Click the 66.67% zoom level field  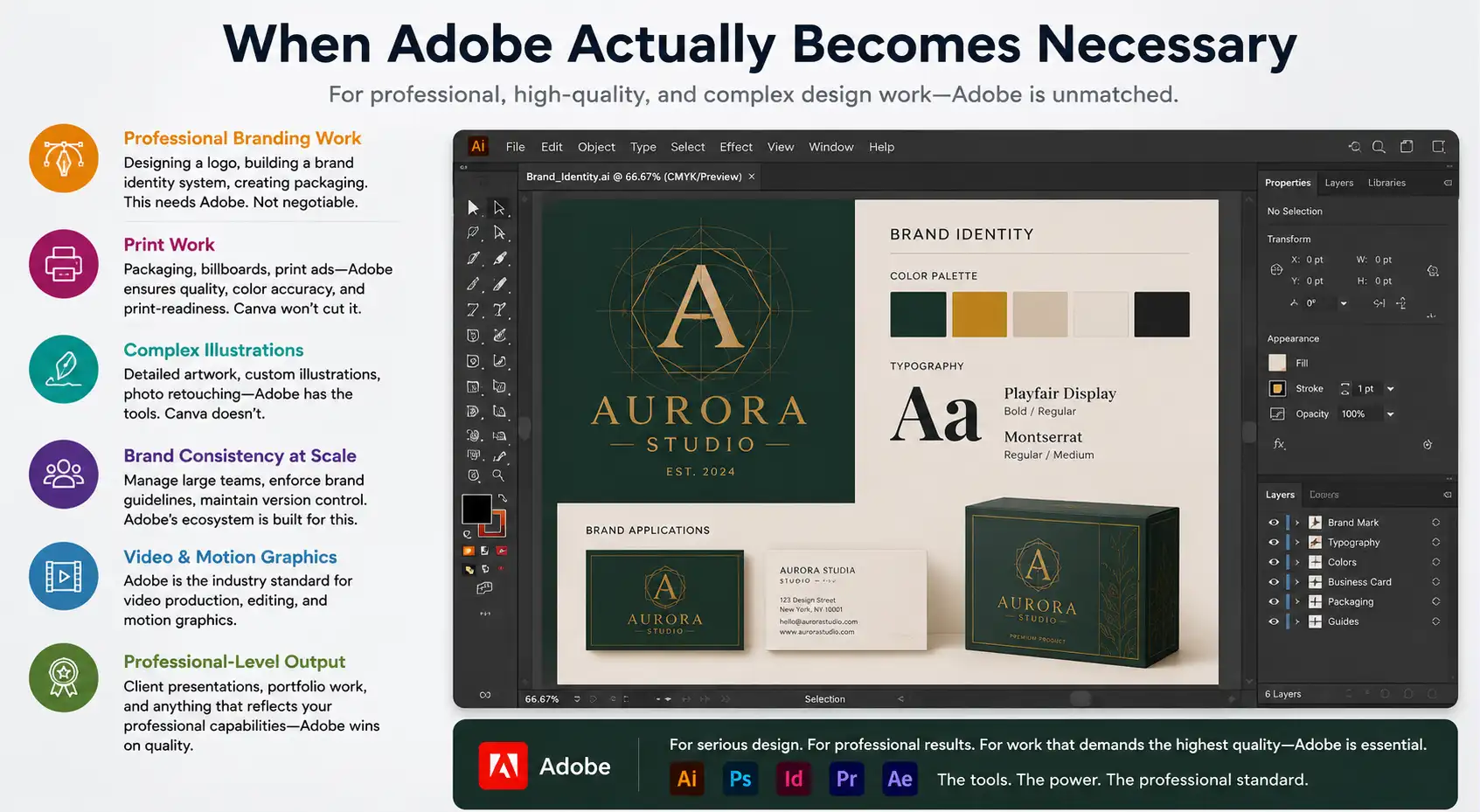[x=542, y=699]
